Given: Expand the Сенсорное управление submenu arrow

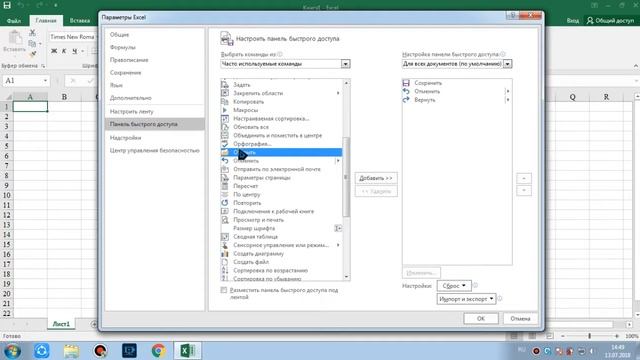Looking at the screenshot, I should click(338, 245).
